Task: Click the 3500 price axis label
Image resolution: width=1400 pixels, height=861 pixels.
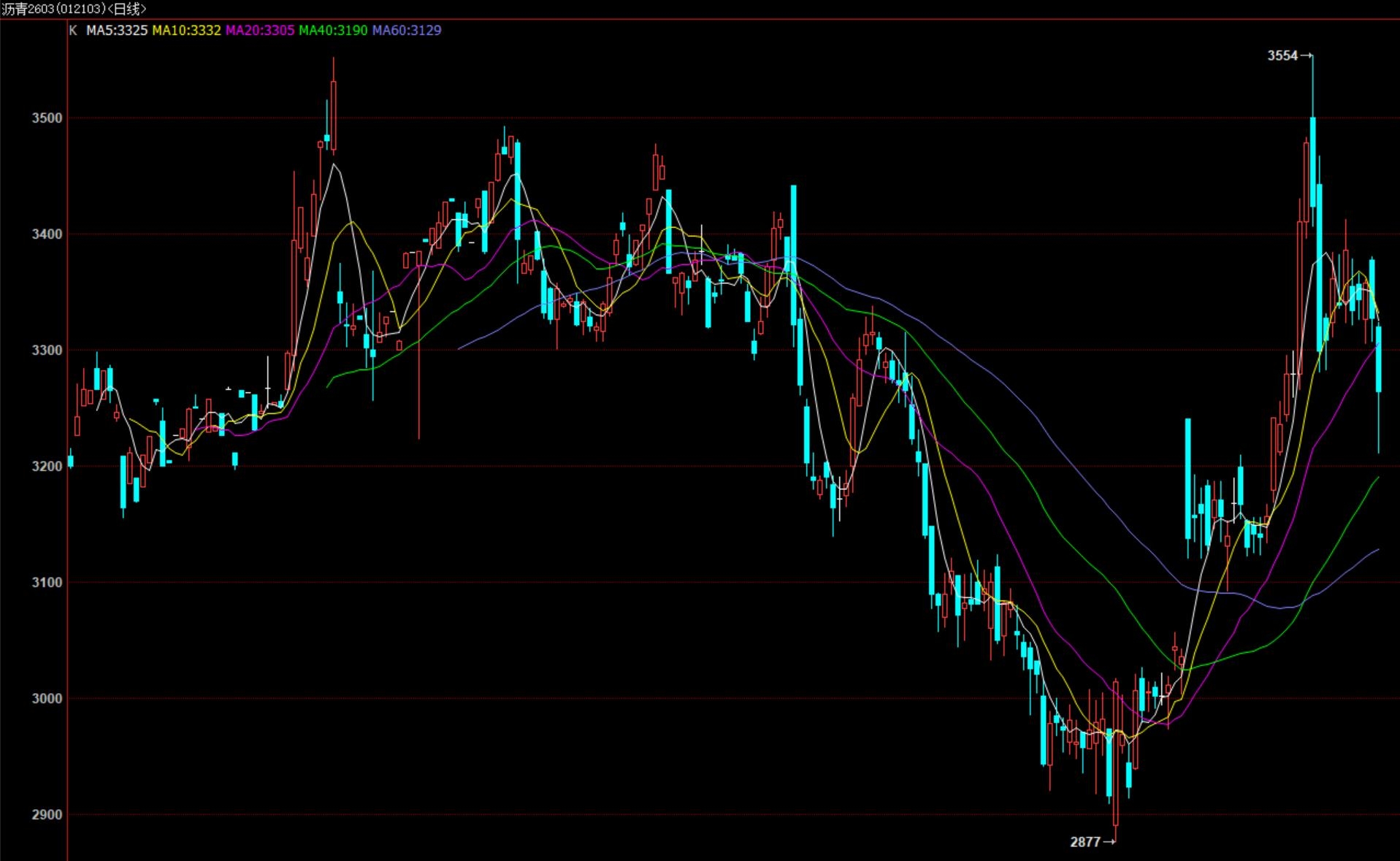Action: (x=47, y=118)
